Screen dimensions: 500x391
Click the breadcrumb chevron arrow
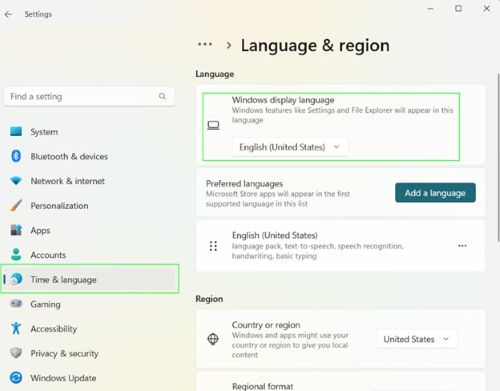(x=229, y=45)
